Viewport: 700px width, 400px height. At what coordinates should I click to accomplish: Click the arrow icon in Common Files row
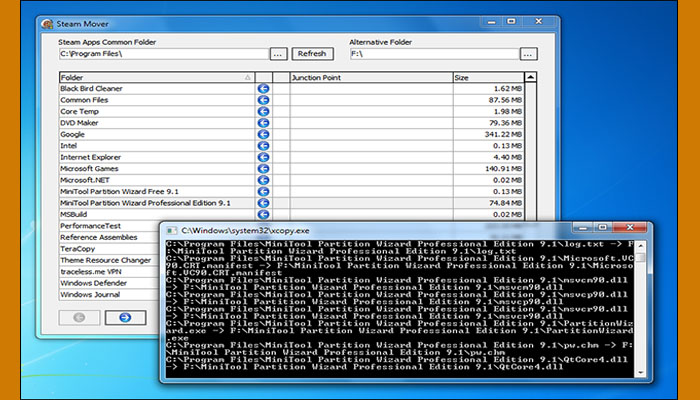pos(263,100)
